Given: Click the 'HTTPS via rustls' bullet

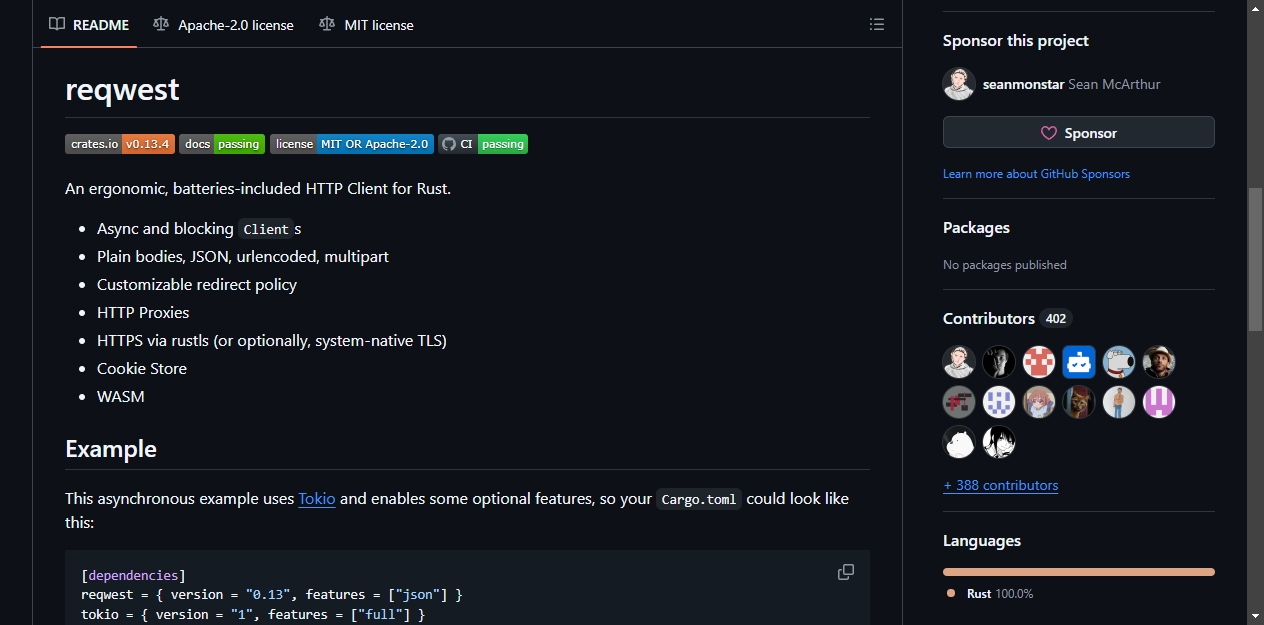Looking at the screenshot, I should (x=272, y=341).
